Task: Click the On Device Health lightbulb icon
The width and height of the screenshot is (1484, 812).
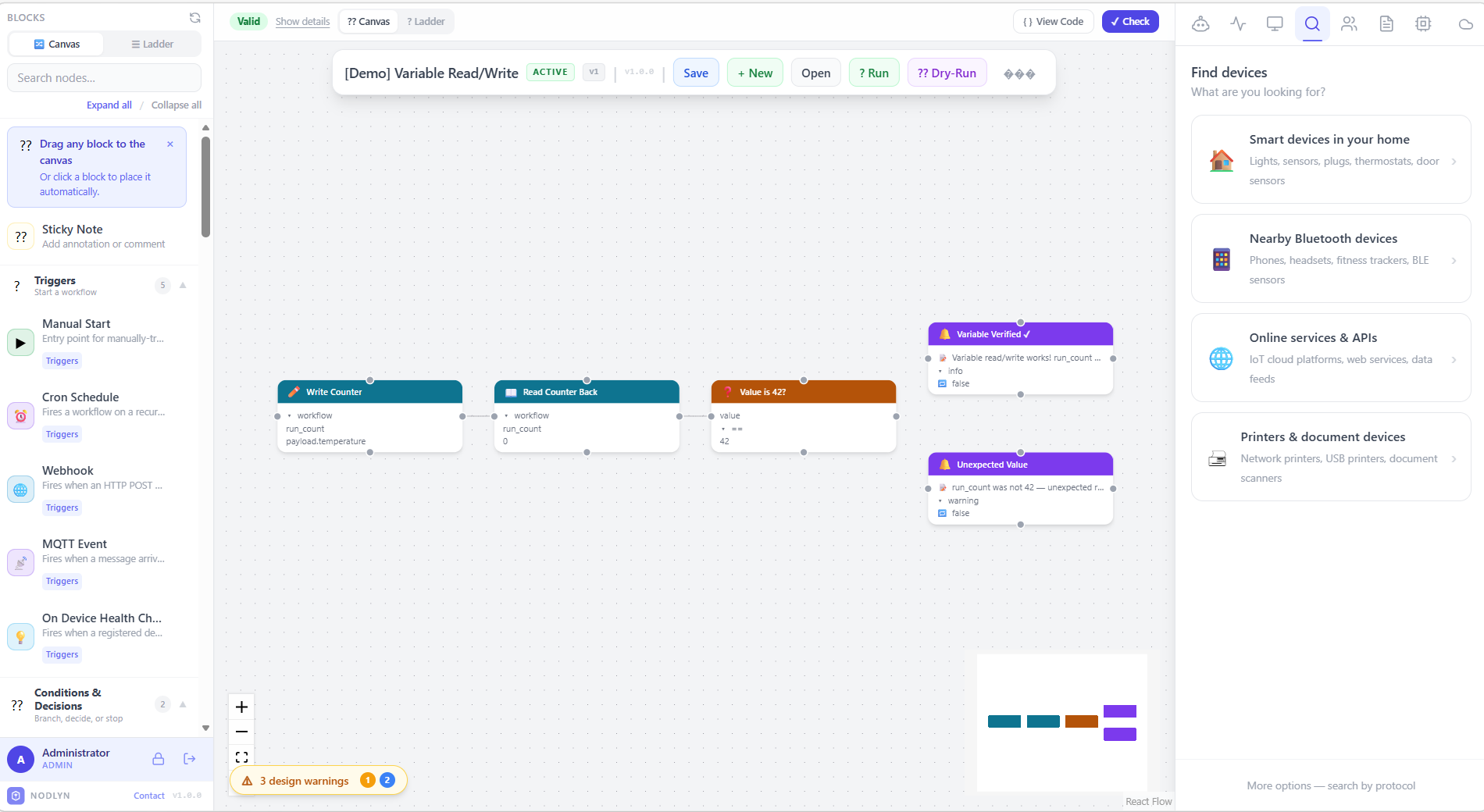Action: 20,637
